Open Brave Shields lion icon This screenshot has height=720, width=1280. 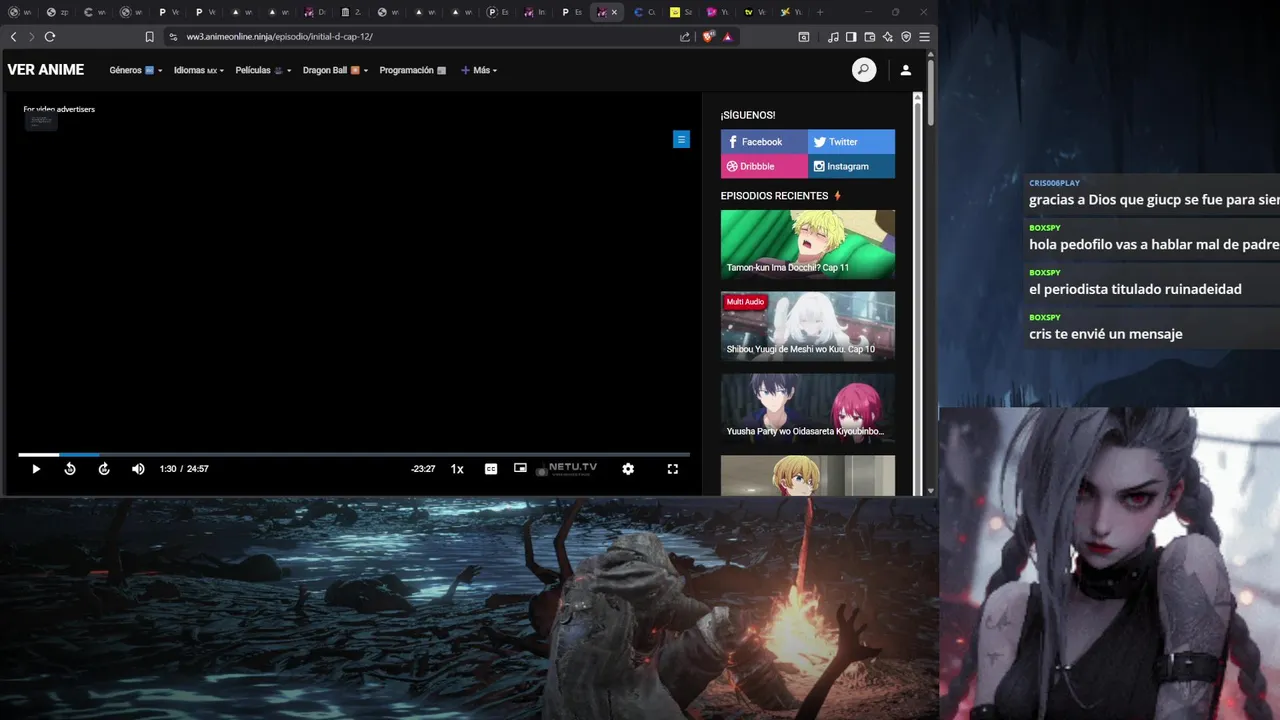click(708, 37)
